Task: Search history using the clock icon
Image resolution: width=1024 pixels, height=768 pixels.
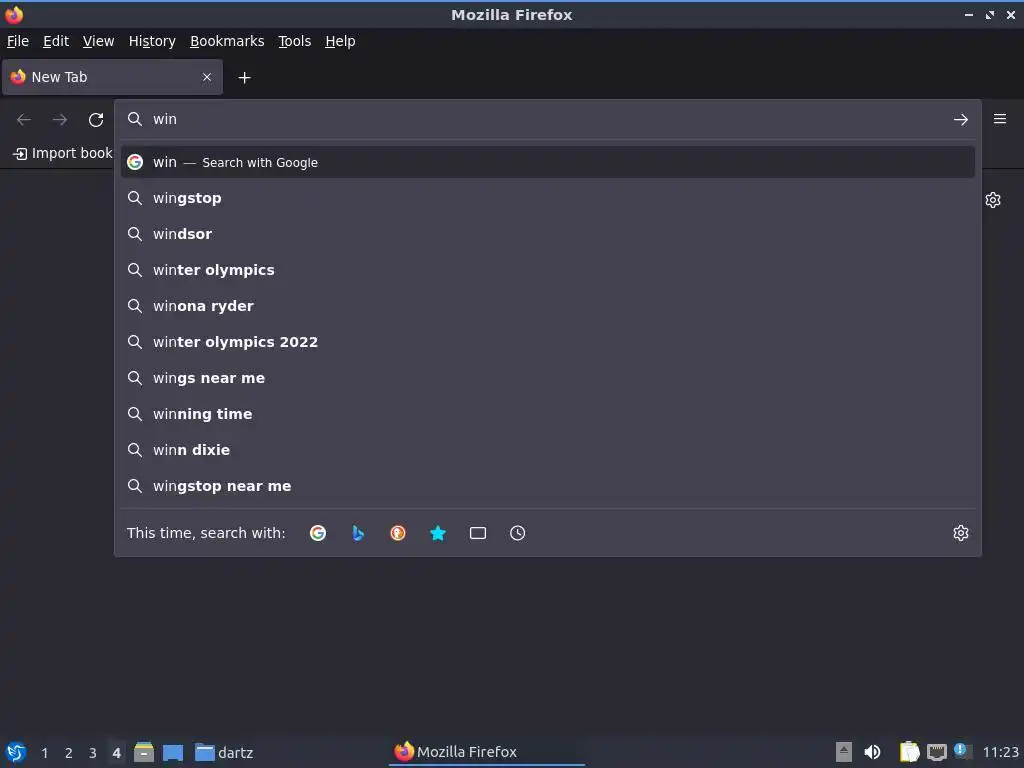Action: [x=517, y=533]
